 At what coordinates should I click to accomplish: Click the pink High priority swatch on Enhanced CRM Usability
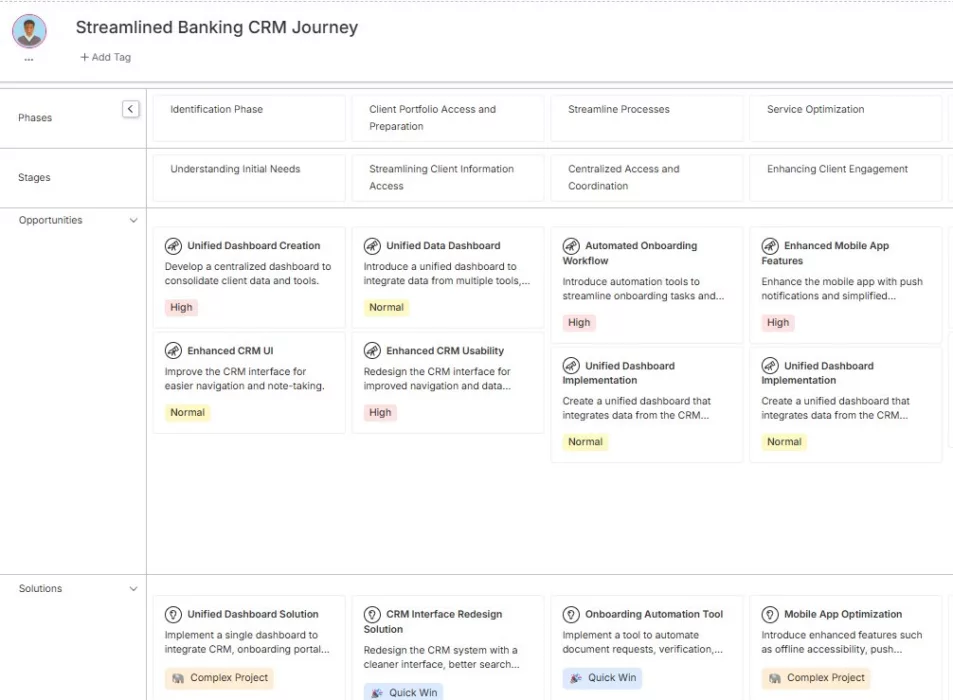click(380, 412)
